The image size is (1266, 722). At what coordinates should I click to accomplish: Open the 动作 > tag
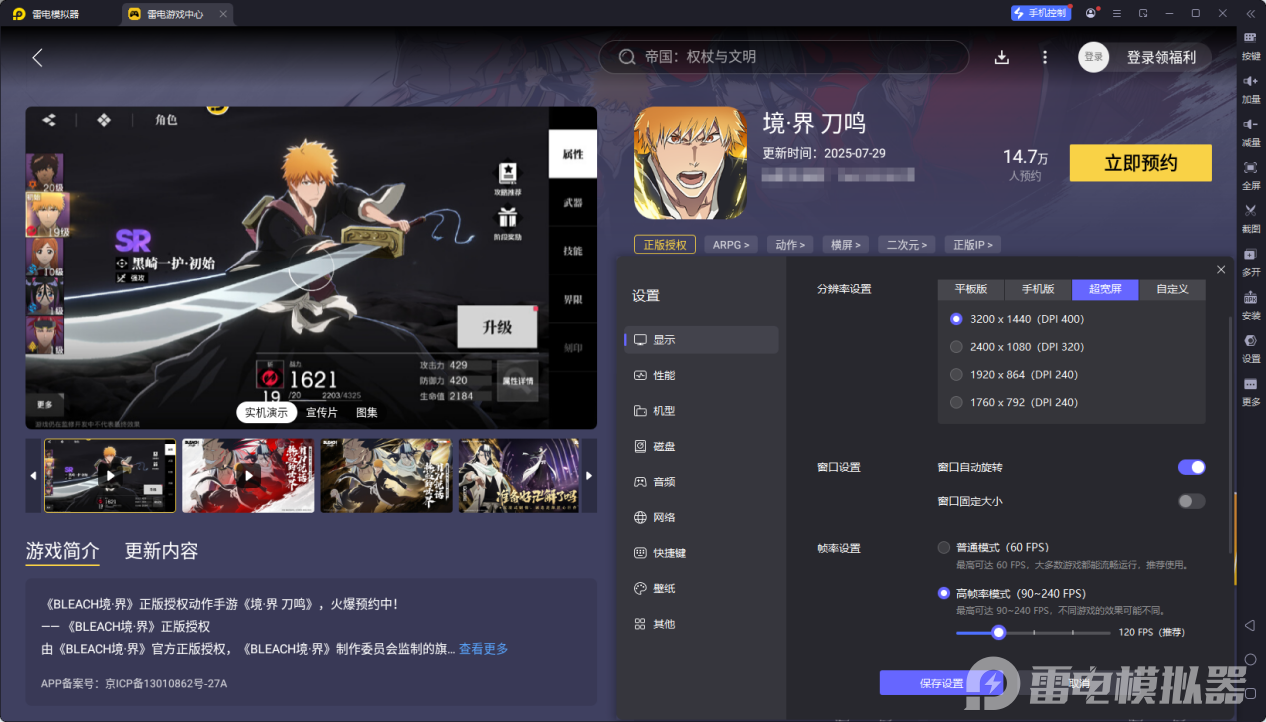(x=790, y=245)
